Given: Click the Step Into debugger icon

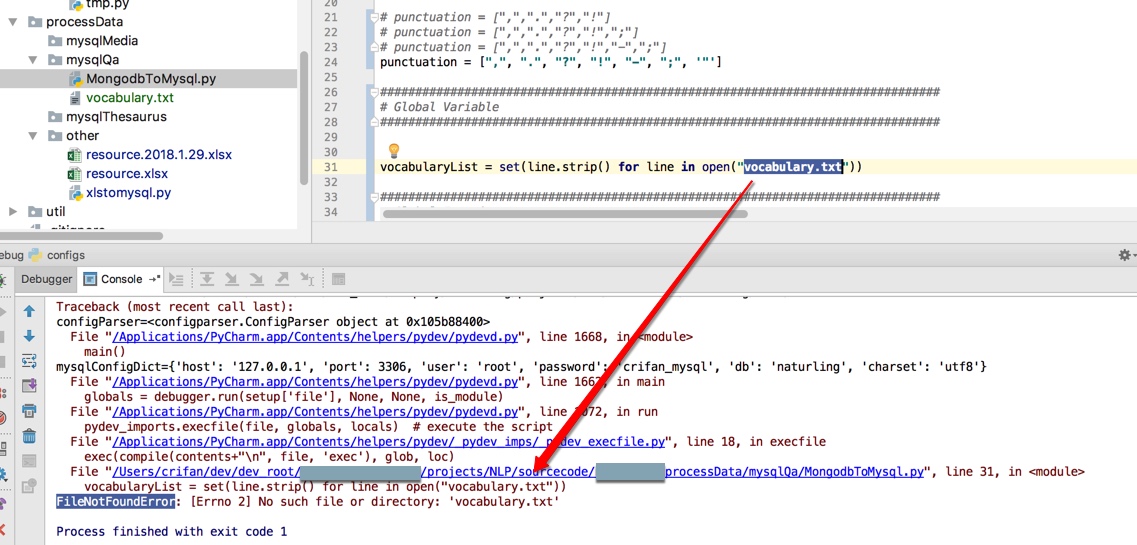Looking at the screenshot, I should pyautogui.click(x=231, y=279).
